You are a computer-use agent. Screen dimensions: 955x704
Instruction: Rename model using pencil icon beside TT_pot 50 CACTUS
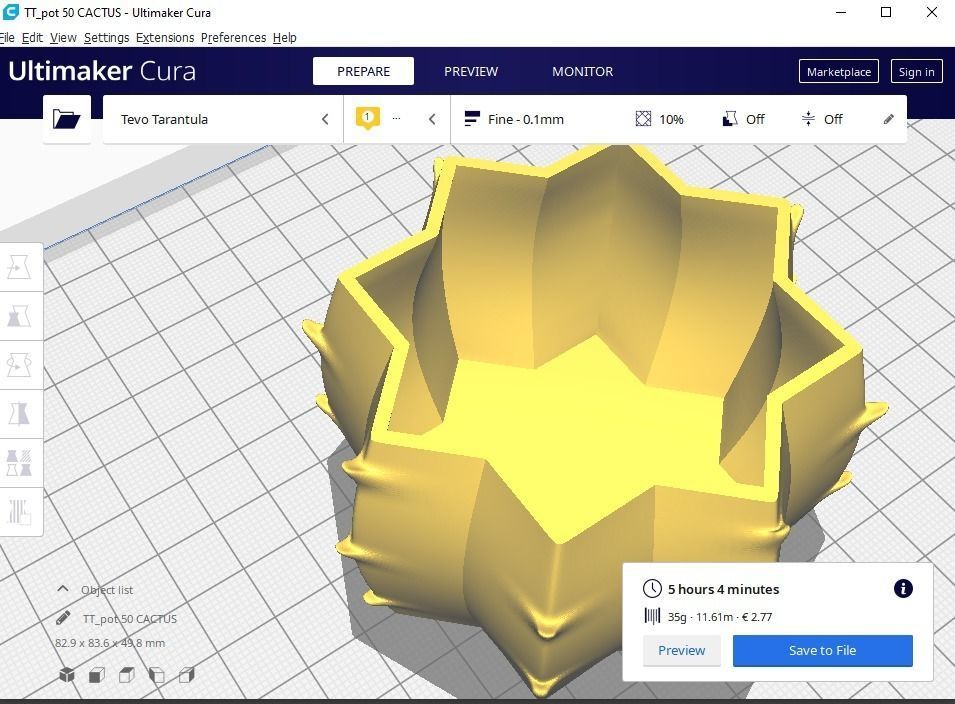coord(63,618)
